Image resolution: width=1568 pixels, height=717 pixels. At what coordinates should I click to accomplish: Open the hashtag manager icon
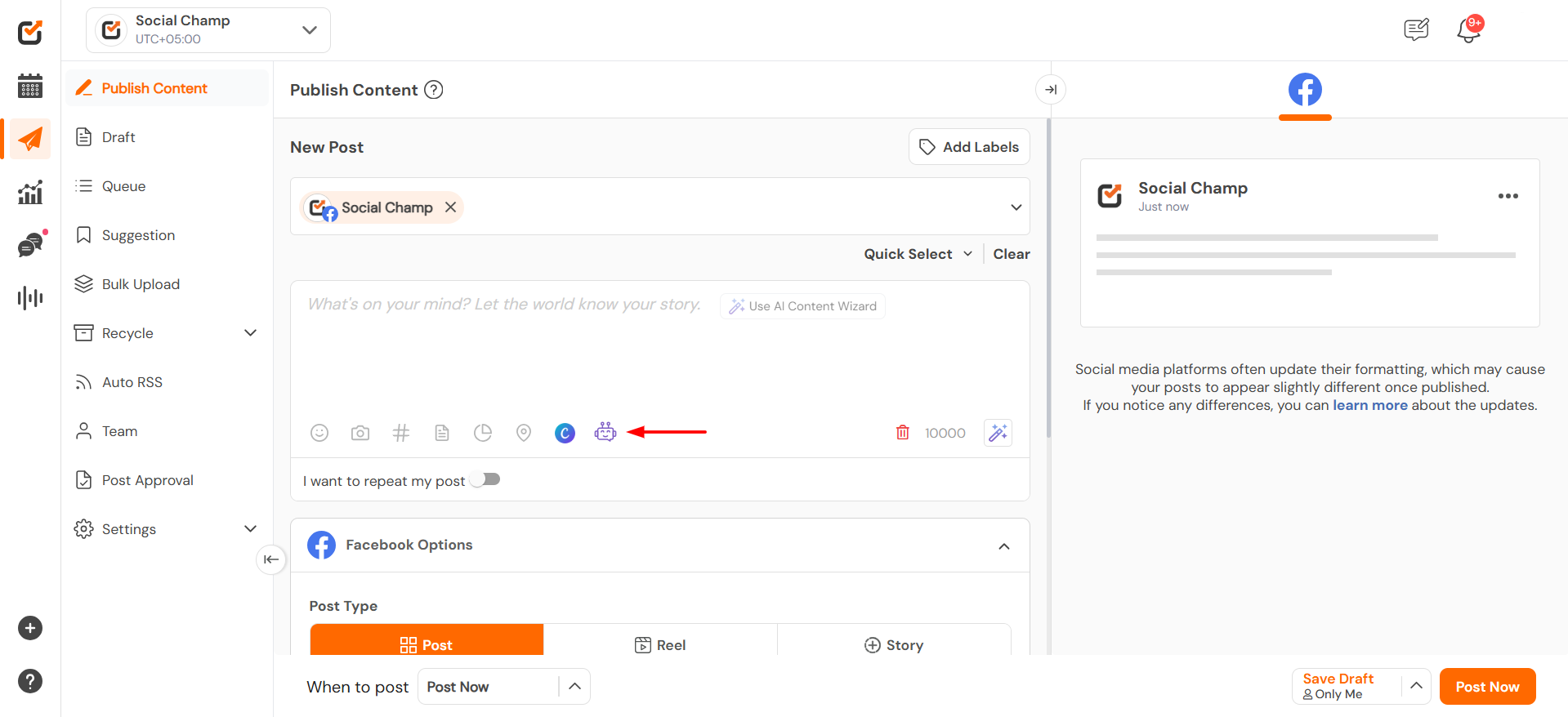point(401,433)
